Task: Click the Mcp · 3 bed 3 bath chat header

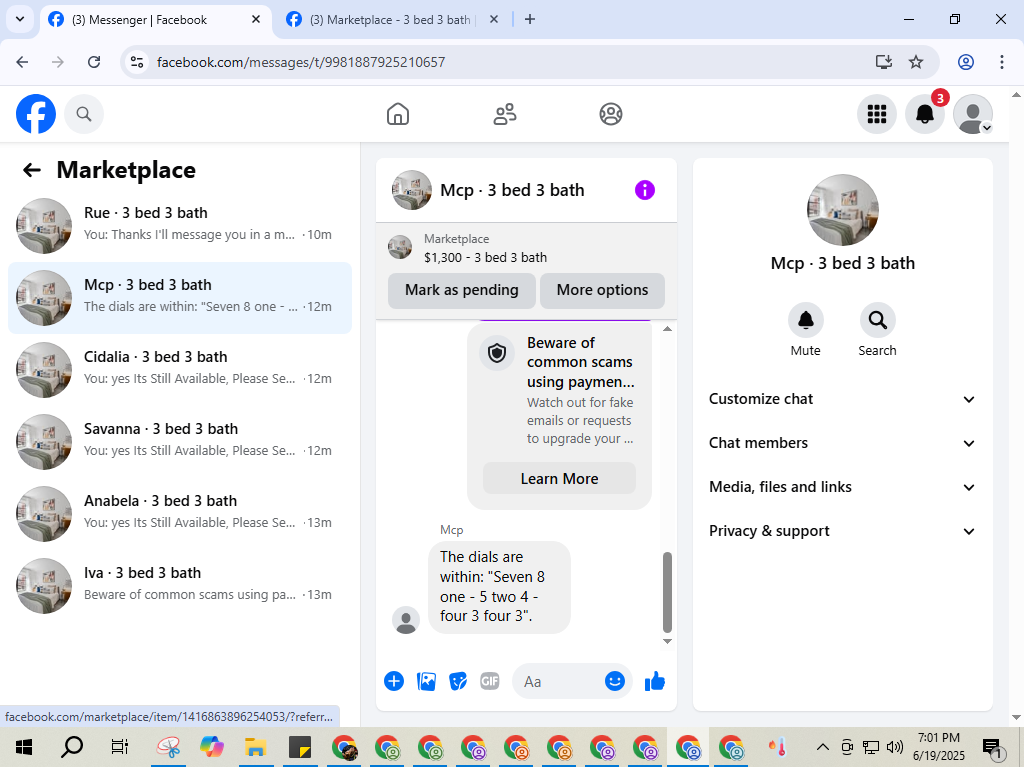Action: tap(512, 190)
